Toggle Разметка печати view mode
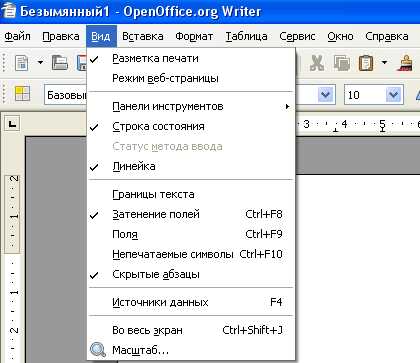 point(191,59)
